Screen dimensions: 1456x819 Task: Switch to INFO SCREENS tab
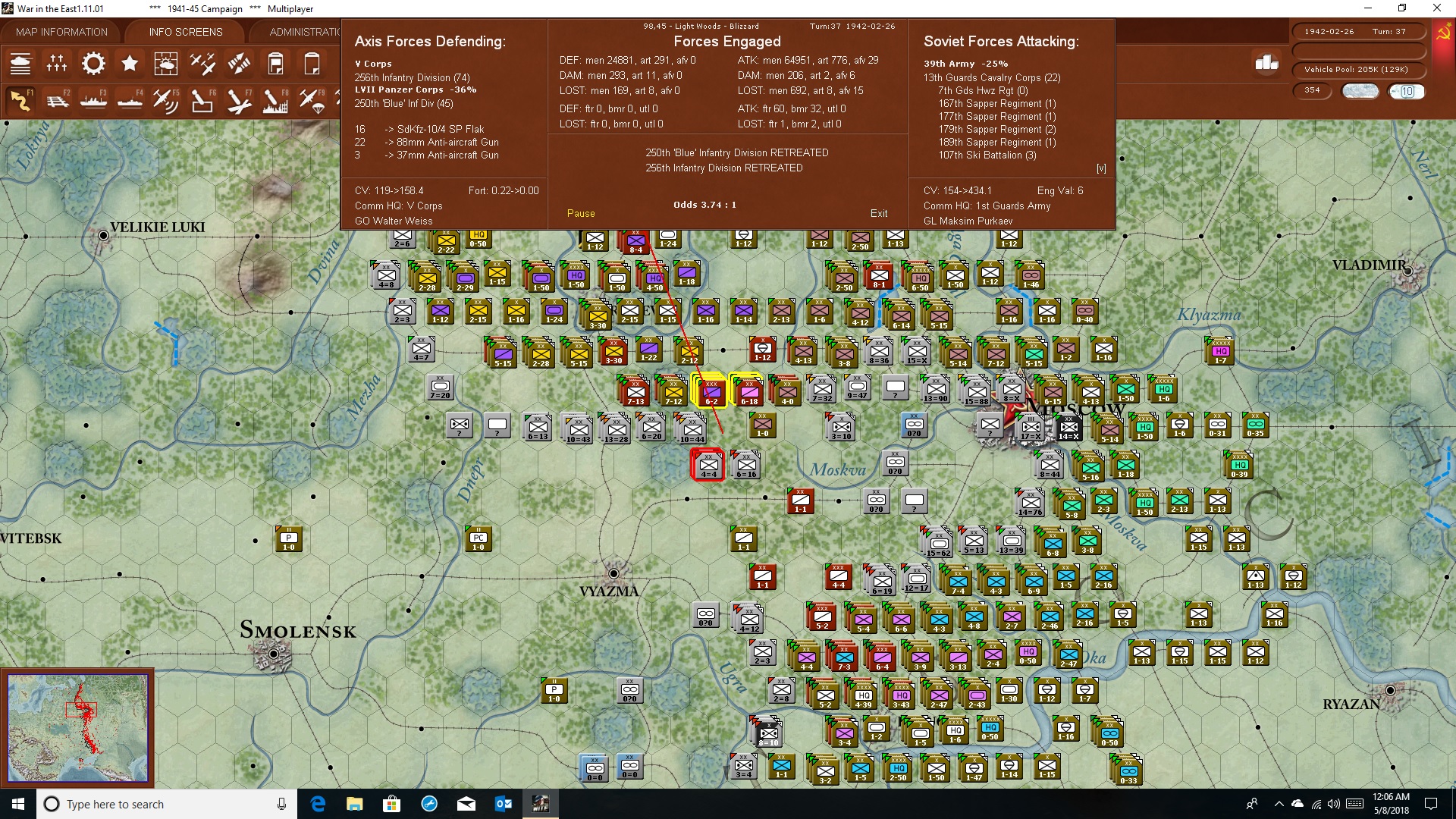pyautogui.click(x=186, y=32)
